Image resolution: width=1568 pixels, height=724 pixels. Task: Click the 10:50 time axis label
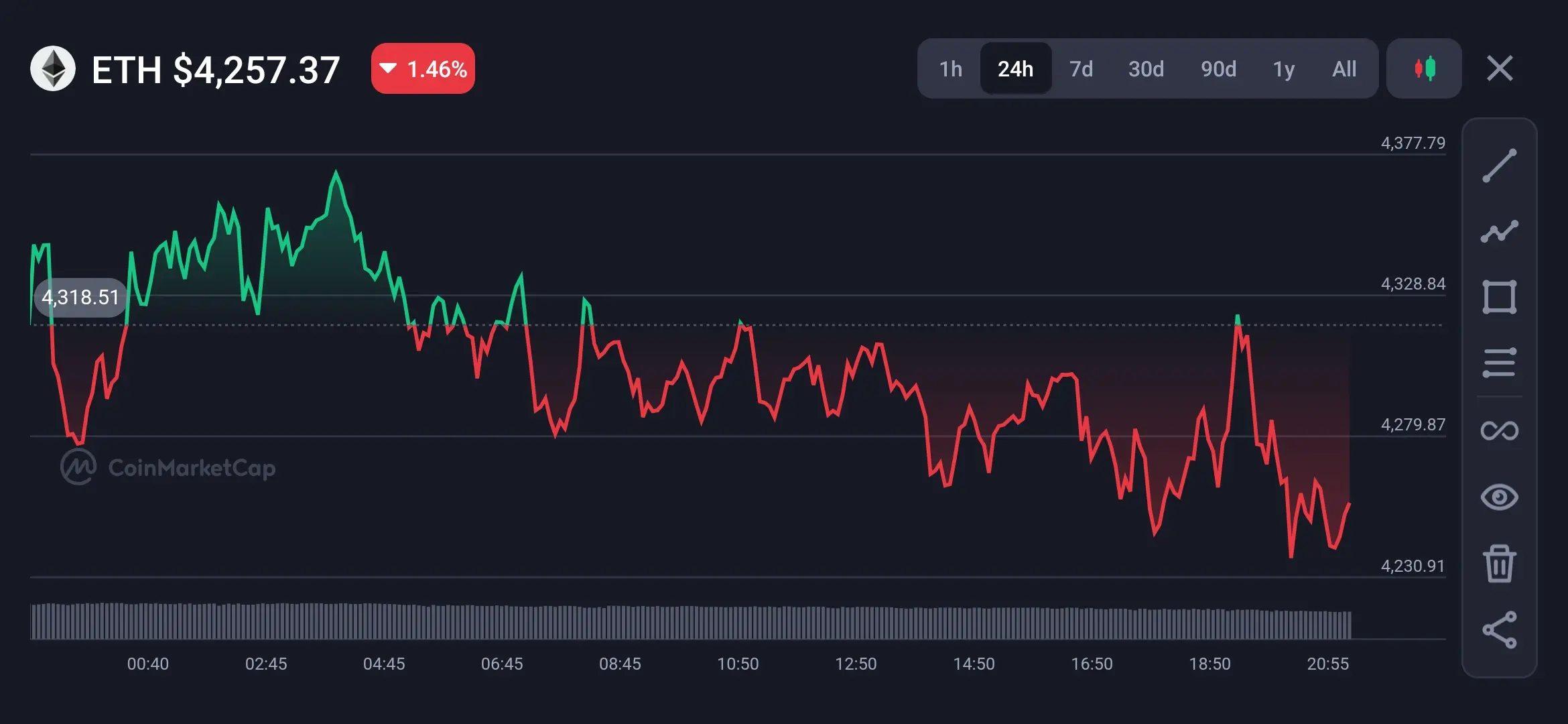(738, 664)
